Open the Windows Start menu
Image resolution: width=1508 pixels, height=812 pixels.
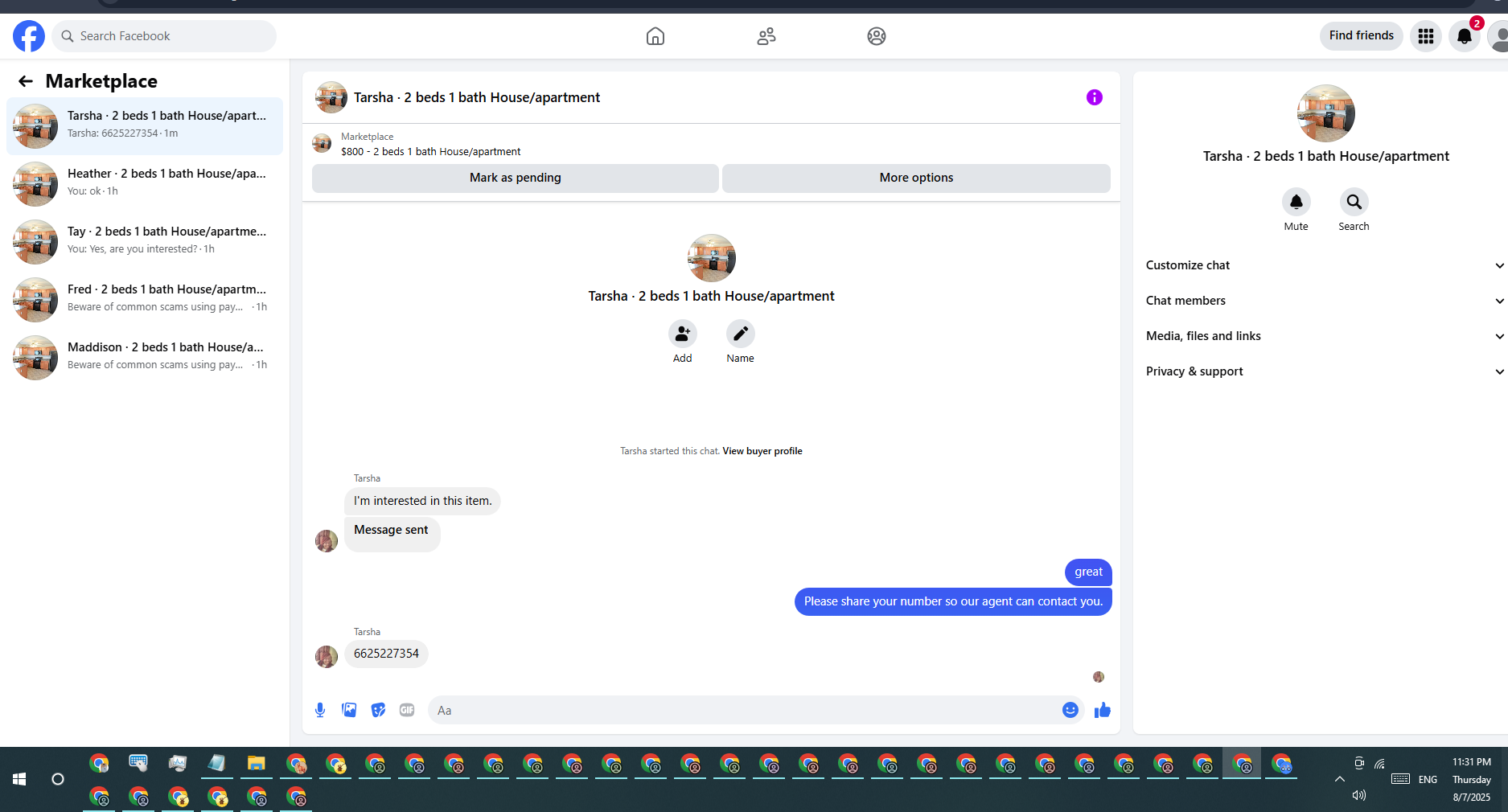point(19,779)
